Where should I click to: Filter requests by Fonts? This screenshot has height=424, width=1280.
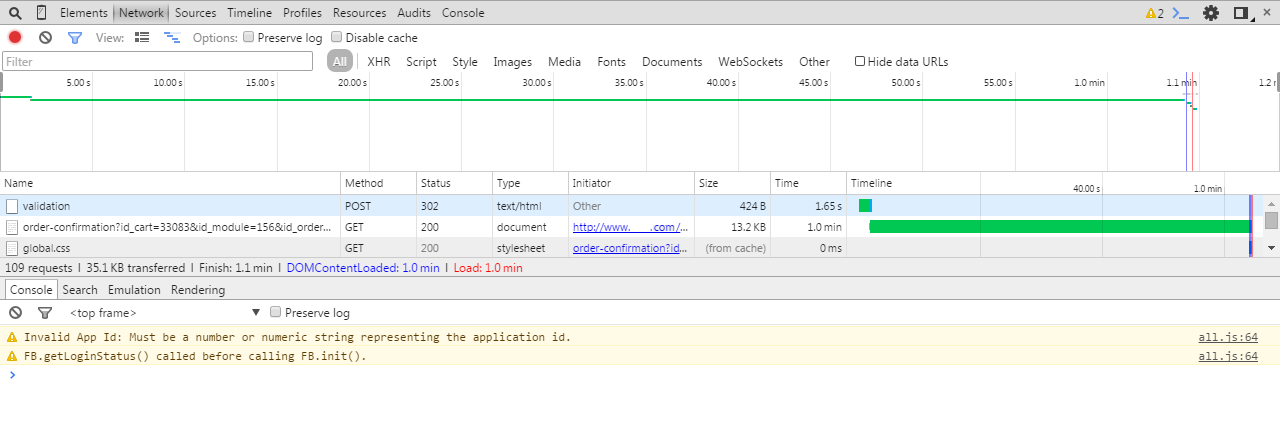coord(612,61)
